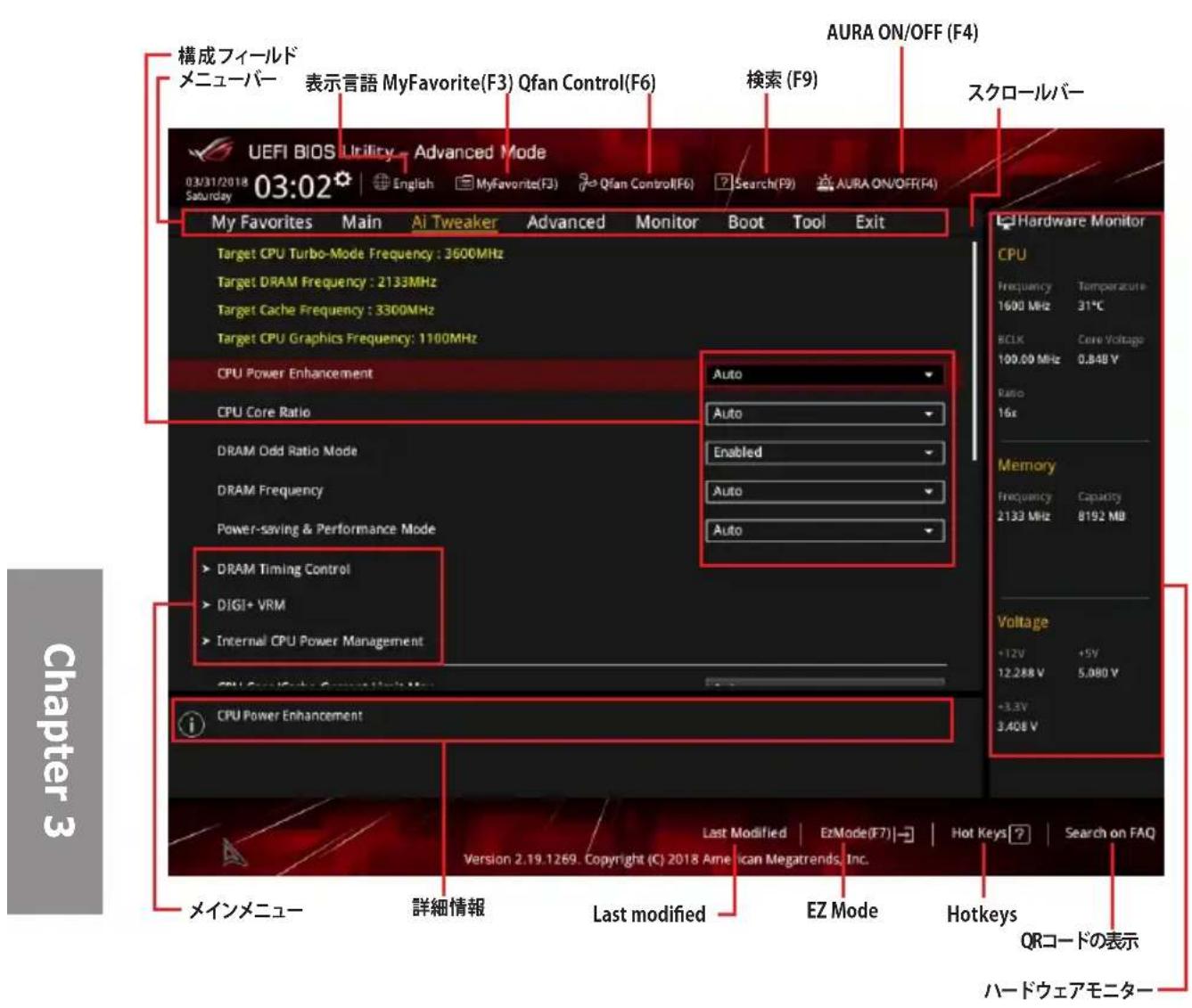Expand DIGI+ VRM submenu
Image resolution: width=1192 pixels, height=1008 pixels.
(x=244, y=605)
